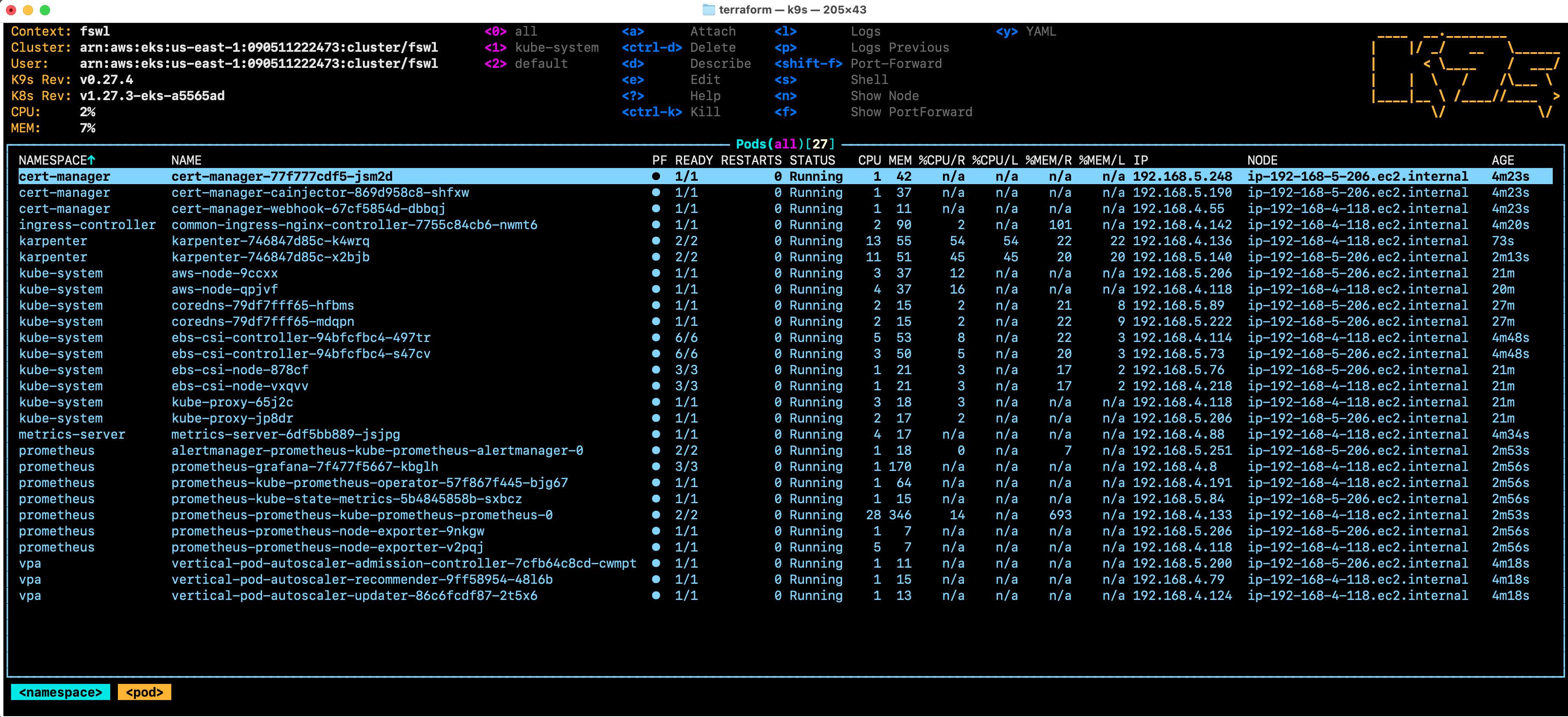This screenshot has width=1568, height=717.
Task: Click the NAMESPACE sort arrow indicator
Action: tap(91, 160)
